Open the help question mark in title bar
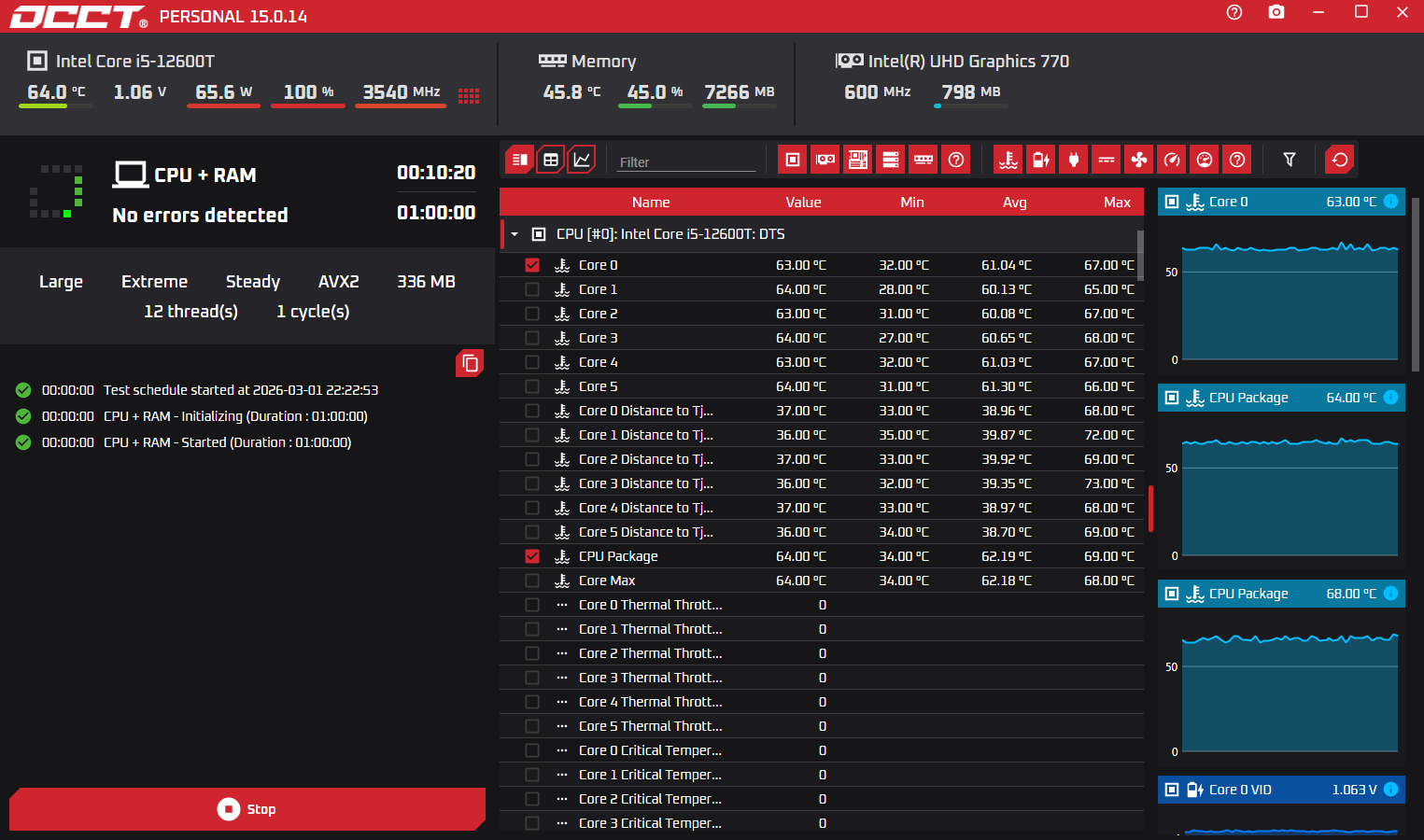This screenshot has width=1424, height=840. click(1234, 12)
